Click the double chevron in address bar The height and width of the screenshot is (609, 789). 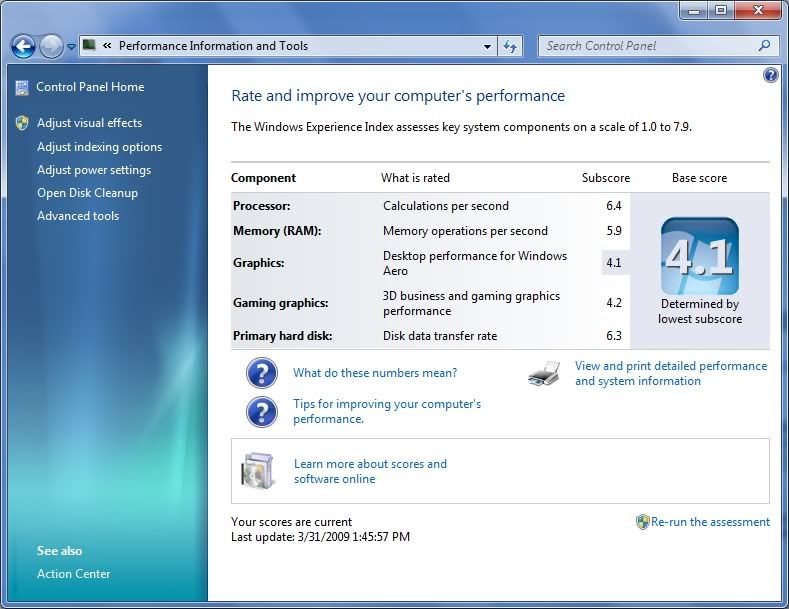(107, 46)
